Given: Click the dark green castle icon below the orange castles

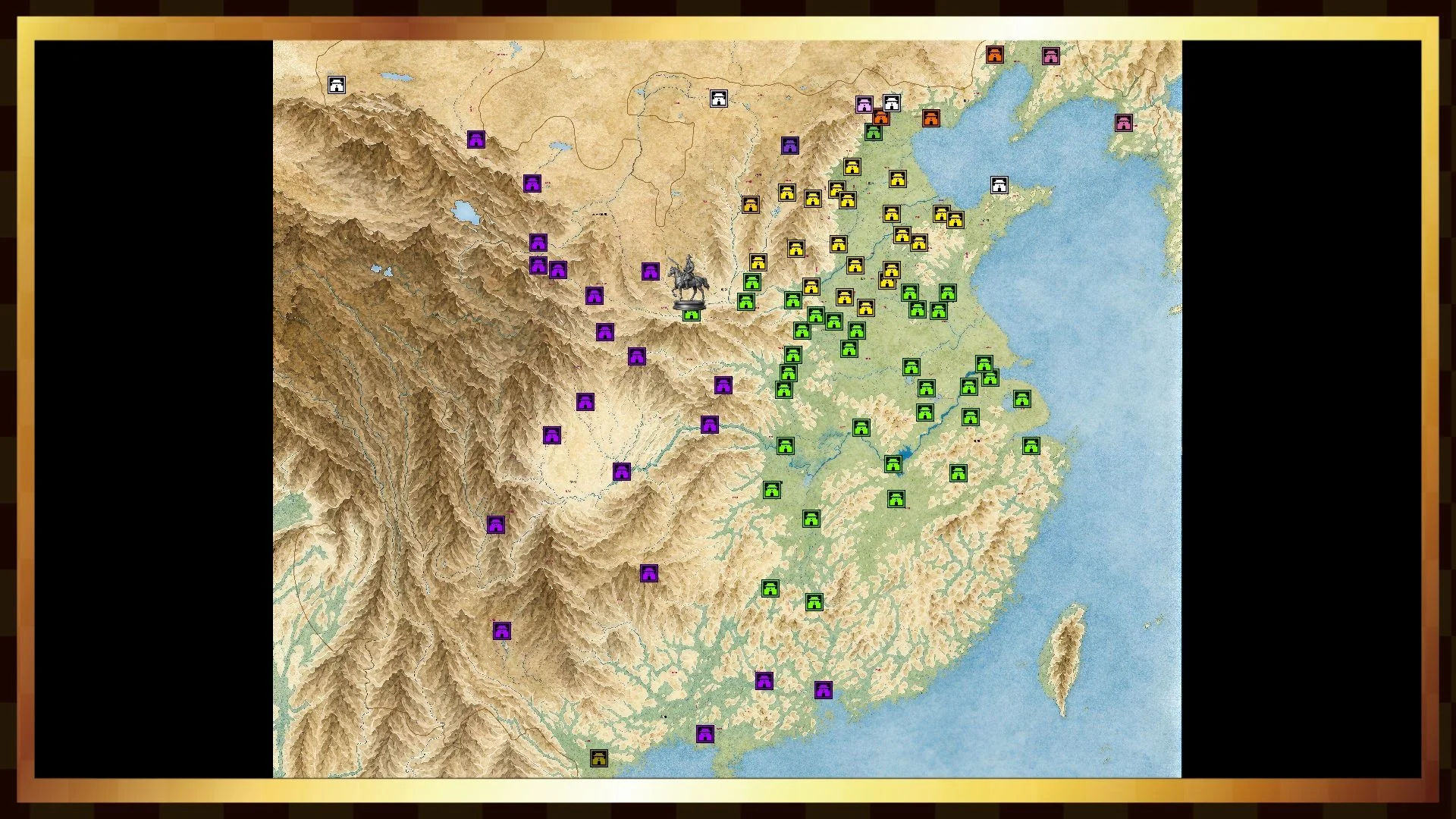Looking at the screenshot, I should 874,133.
